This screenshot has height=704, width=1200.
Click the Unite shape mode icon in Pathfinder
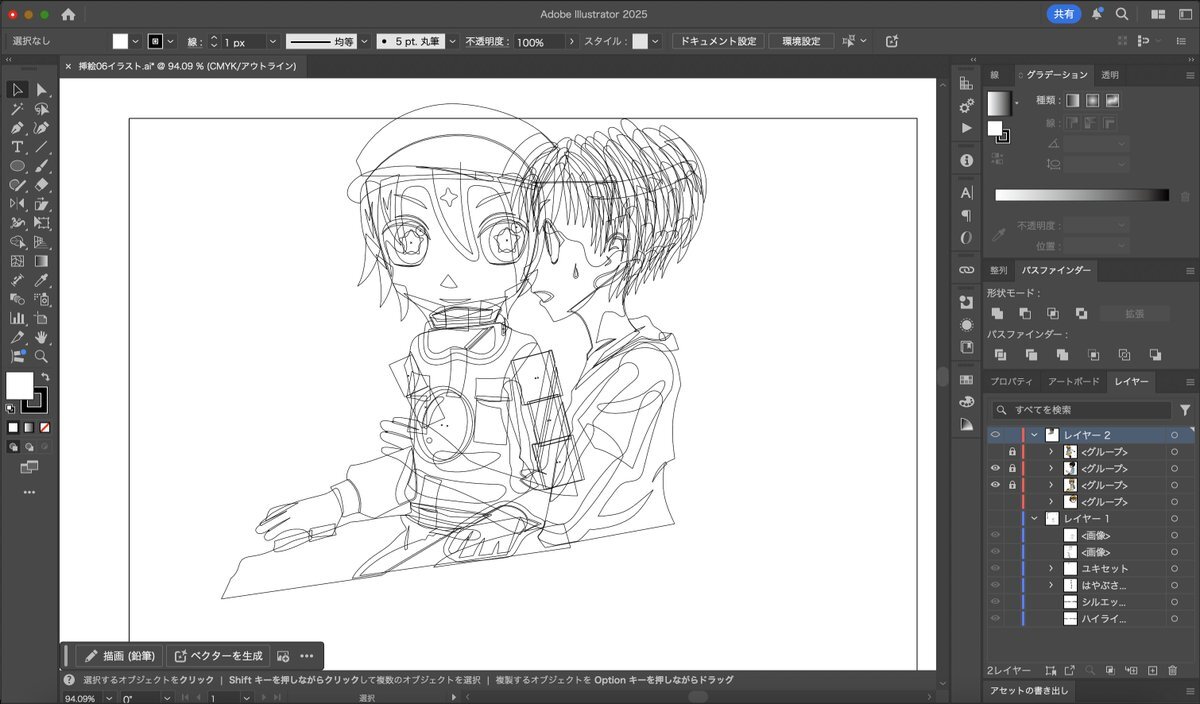[x=997, y=314]
